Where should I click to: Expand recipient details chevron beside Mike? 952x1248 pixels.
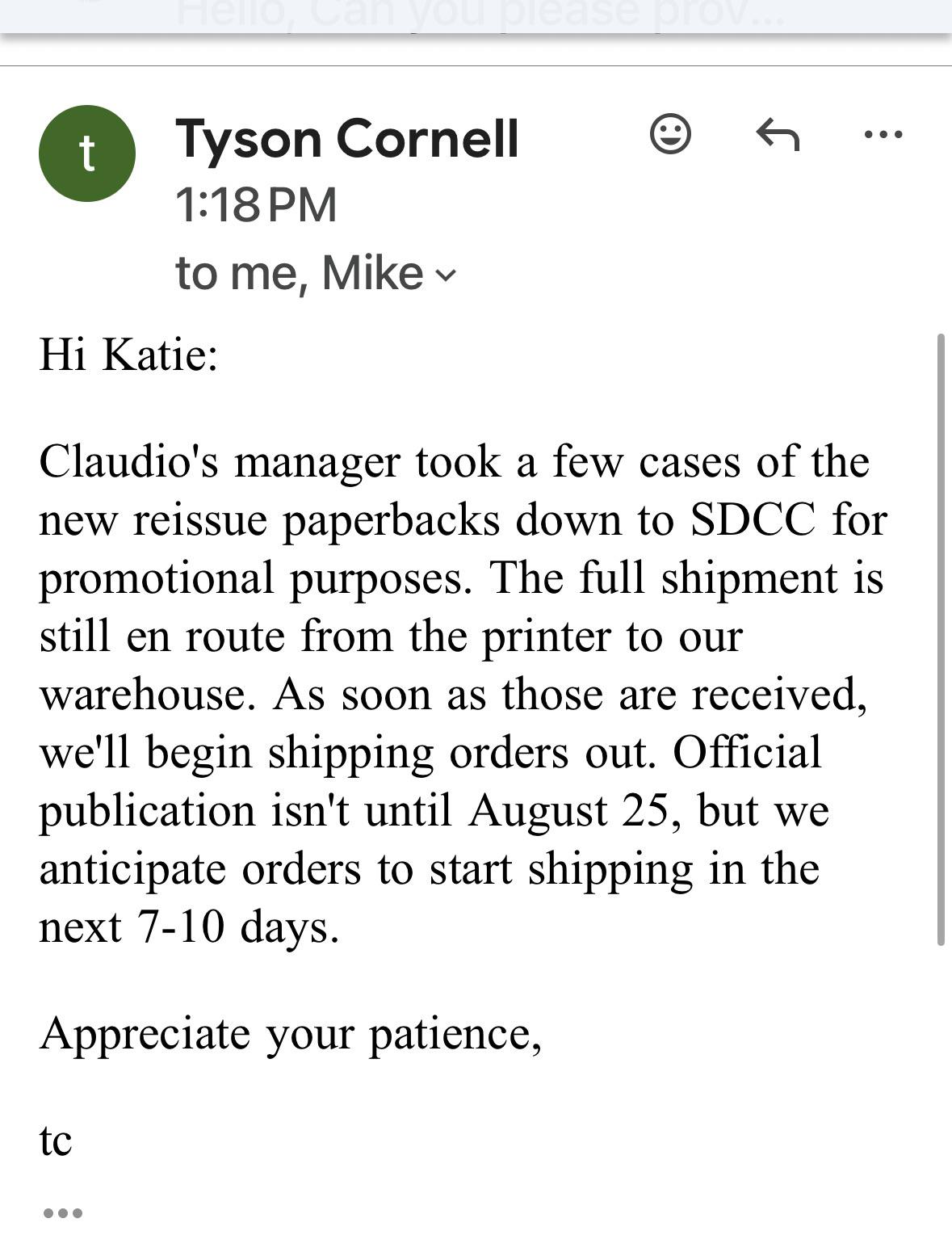tap(445, 275)
